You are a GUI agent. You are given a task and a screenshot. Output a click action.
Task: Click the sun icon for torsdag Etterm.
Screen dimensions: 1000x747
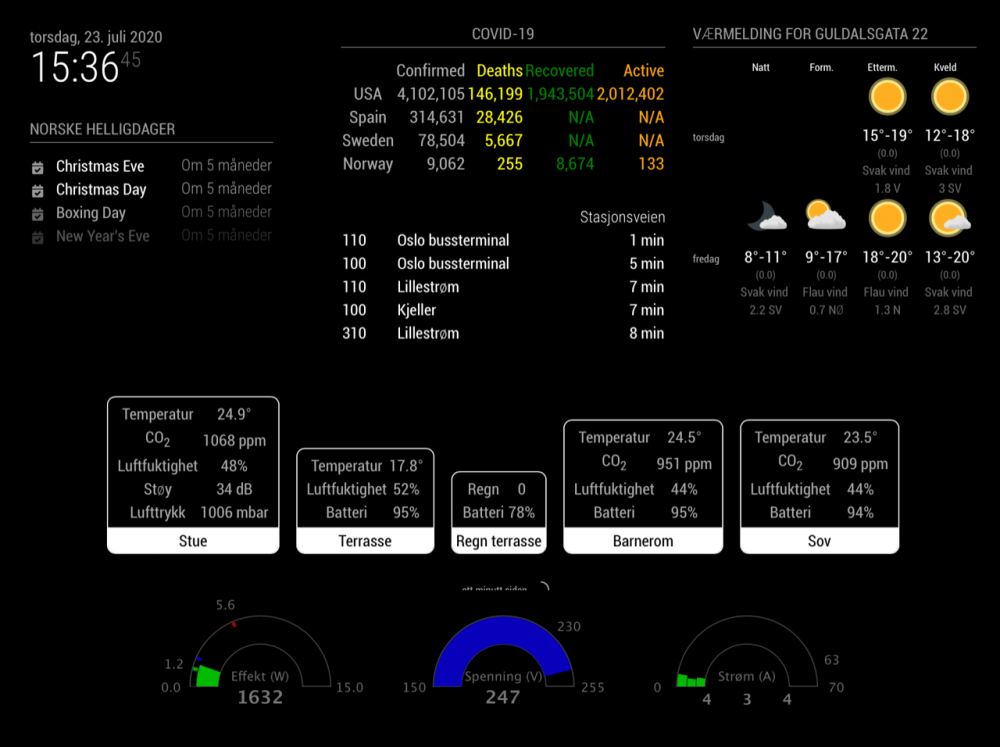pos(886,97)
